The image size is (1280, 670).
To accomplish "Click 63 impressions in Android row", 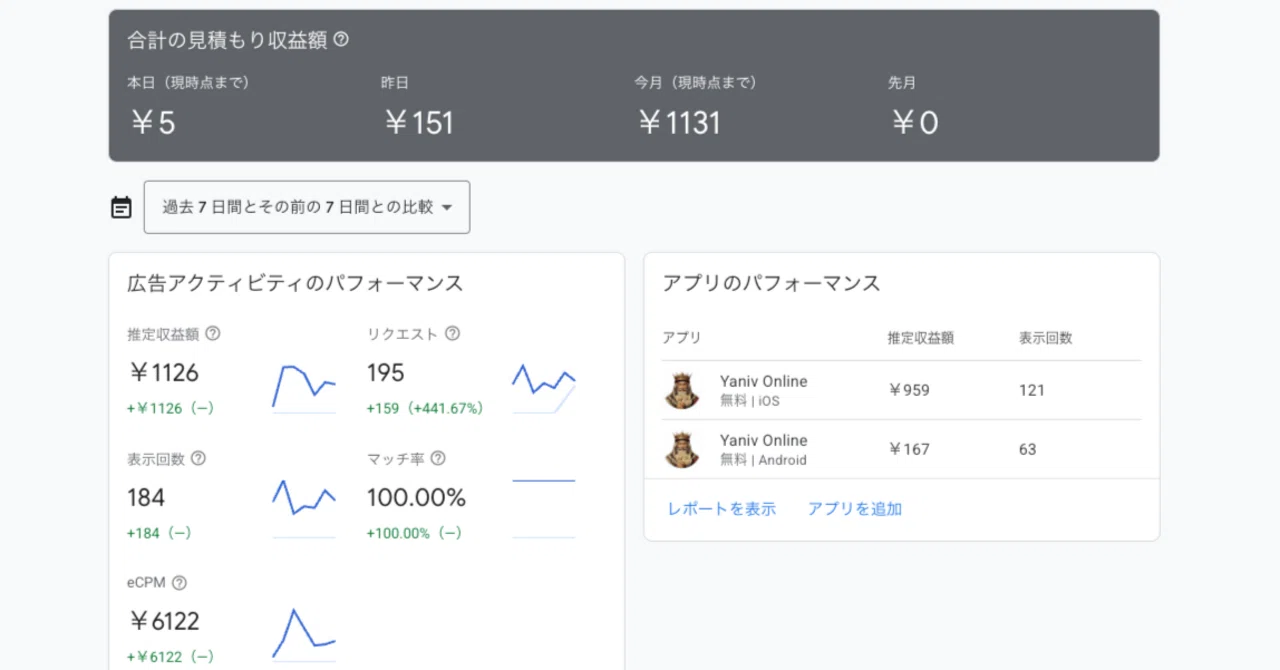I will coord(1028,449).
